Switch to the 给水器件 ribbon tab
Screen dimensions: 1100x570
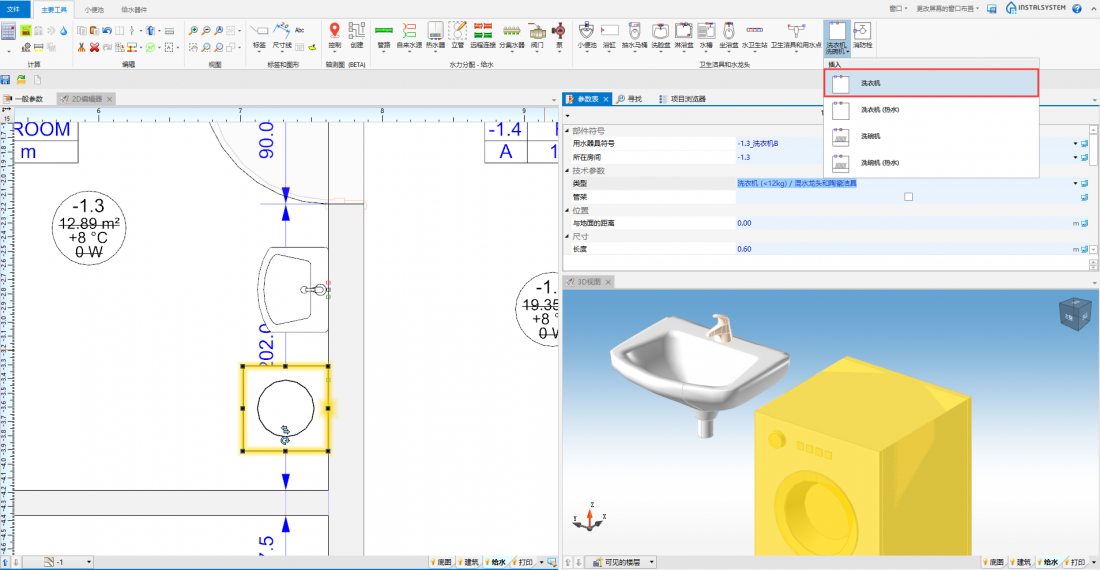134,8
